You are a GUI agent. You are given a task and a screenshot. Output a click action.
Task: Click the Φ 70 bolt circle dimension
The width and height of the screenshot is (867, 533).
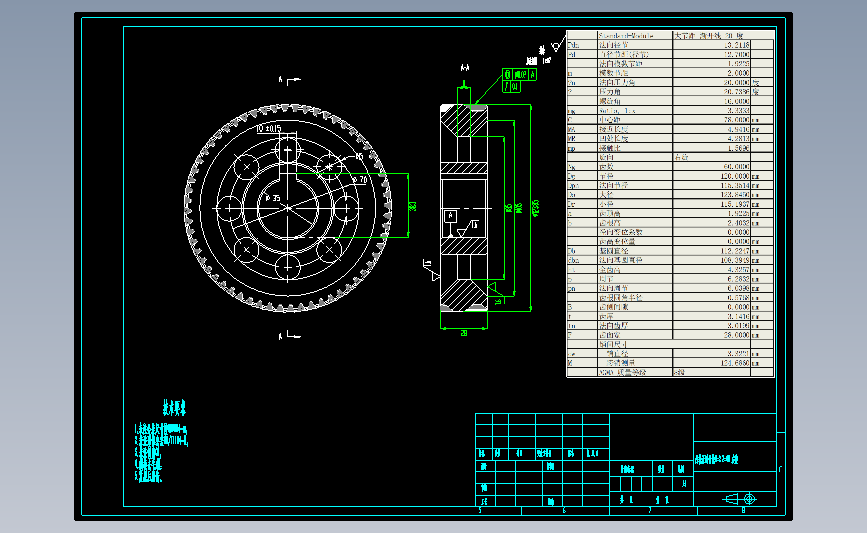coord(360,180)
